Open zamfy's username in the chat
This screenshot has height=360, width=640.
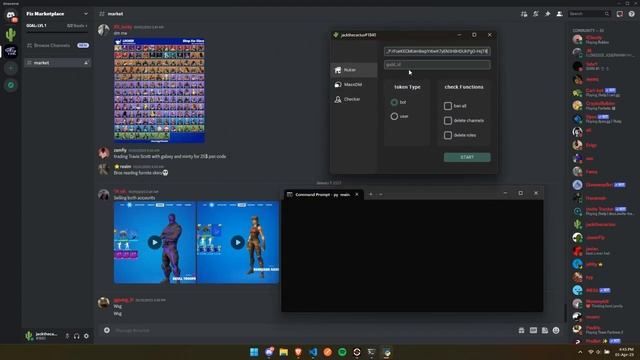coord(120,150)
